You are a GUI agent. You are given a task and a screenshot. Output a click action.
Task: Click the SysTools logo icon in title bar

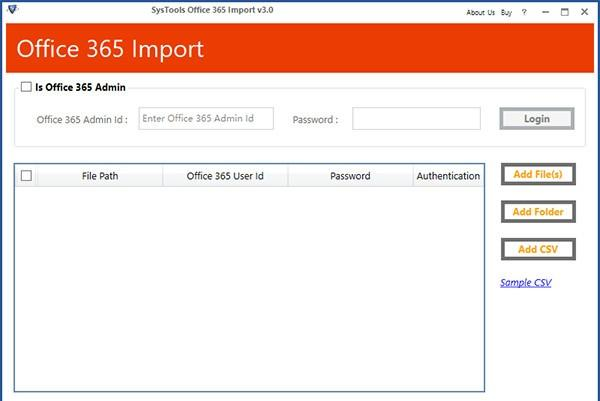[x=13, y=9]
